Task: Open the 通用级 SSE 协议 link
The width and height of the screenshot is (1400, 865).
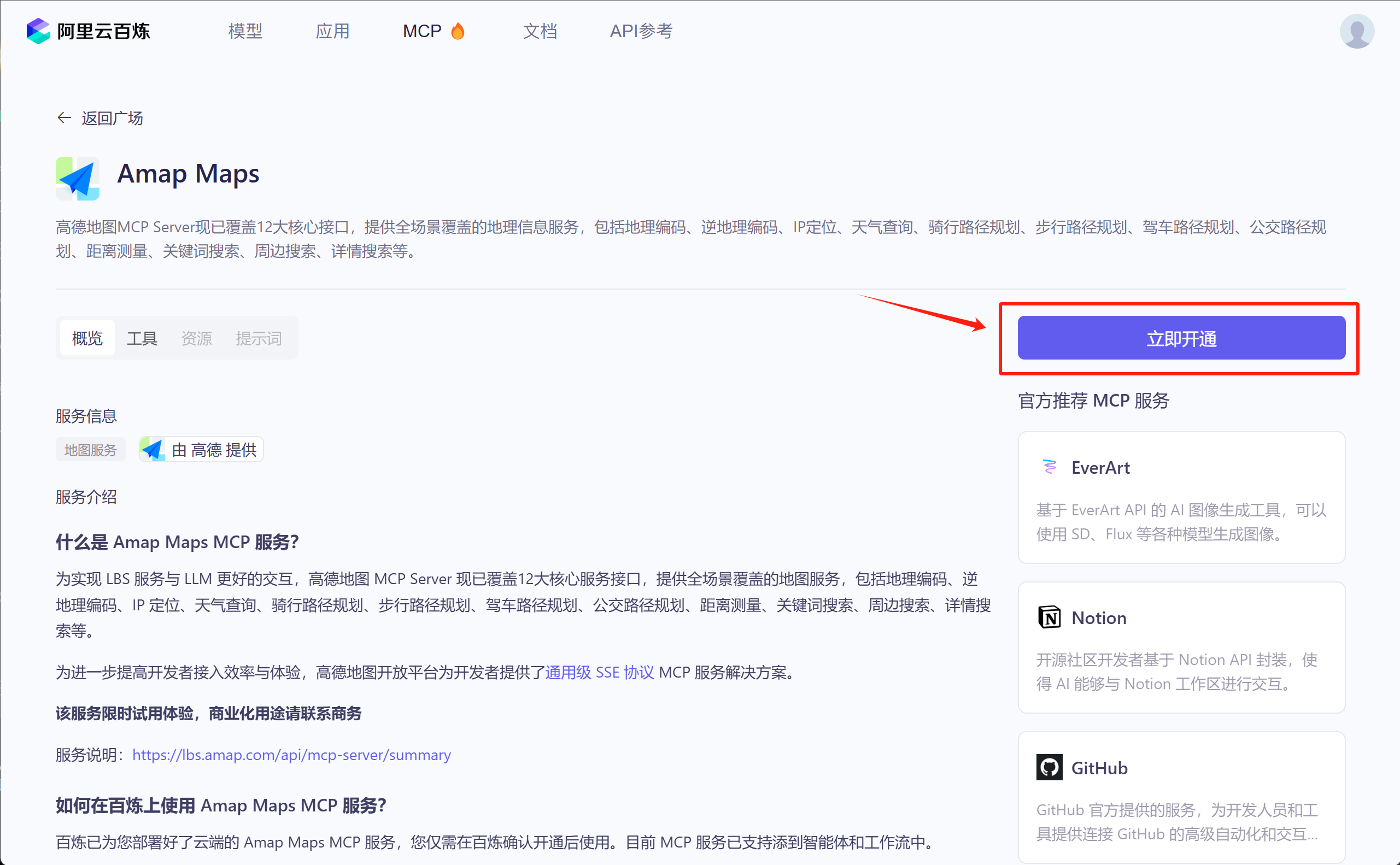Action: (x=599, y=672)
